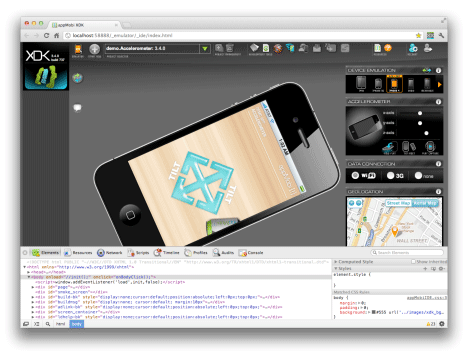Click the globe refresh icon beside the emulator

77,78
